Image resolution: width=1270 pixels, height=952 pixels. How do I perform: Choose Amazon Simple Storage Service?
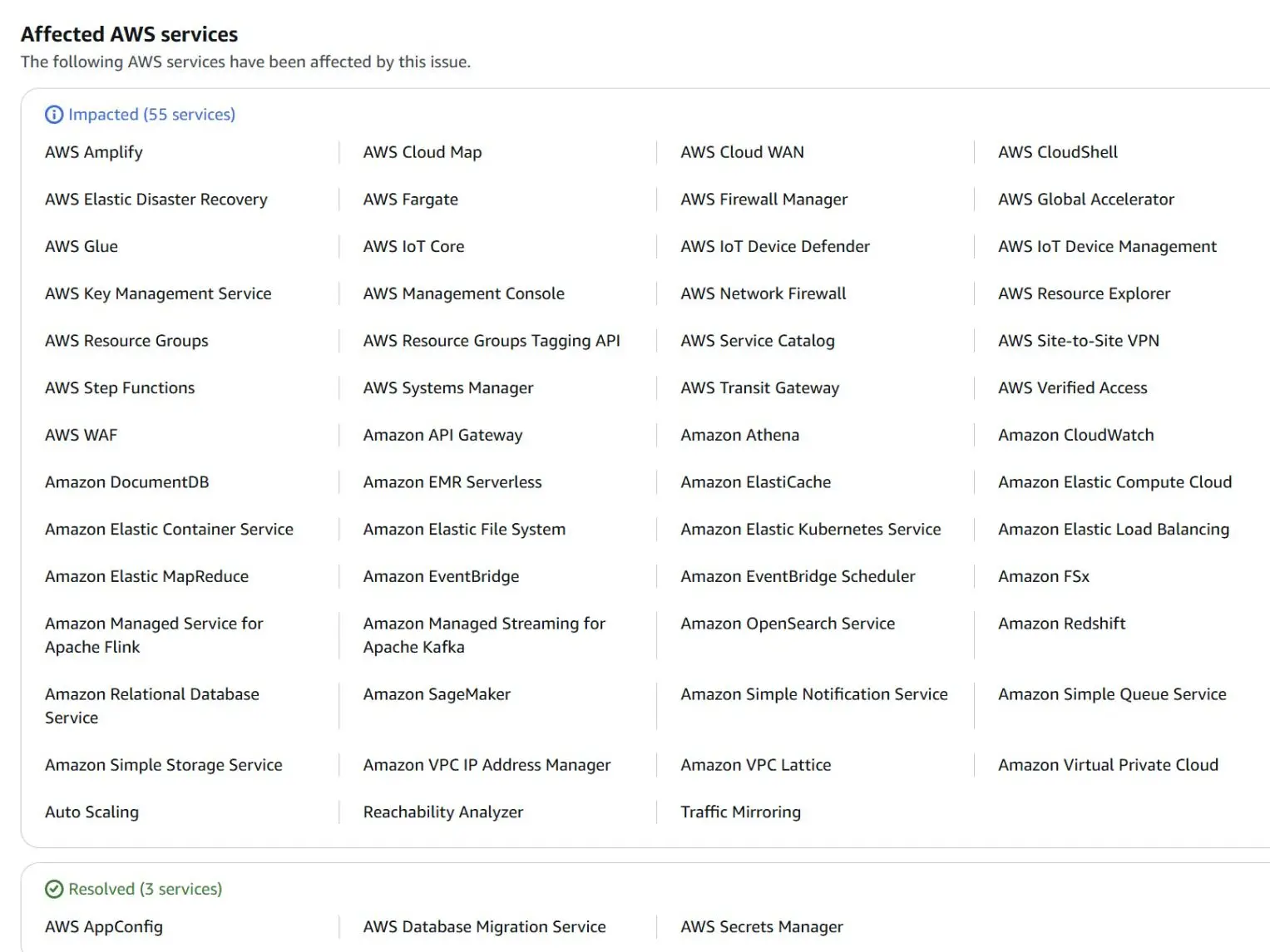coord(164,766)
